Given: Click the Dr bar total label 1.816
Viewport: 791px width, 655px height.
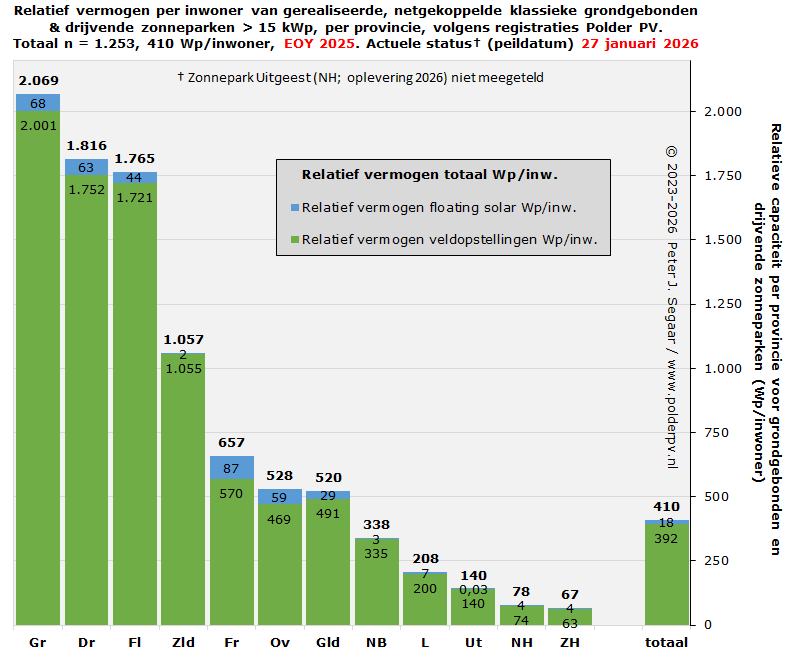Looking at the screenshot, I should (x=86, y=146).
